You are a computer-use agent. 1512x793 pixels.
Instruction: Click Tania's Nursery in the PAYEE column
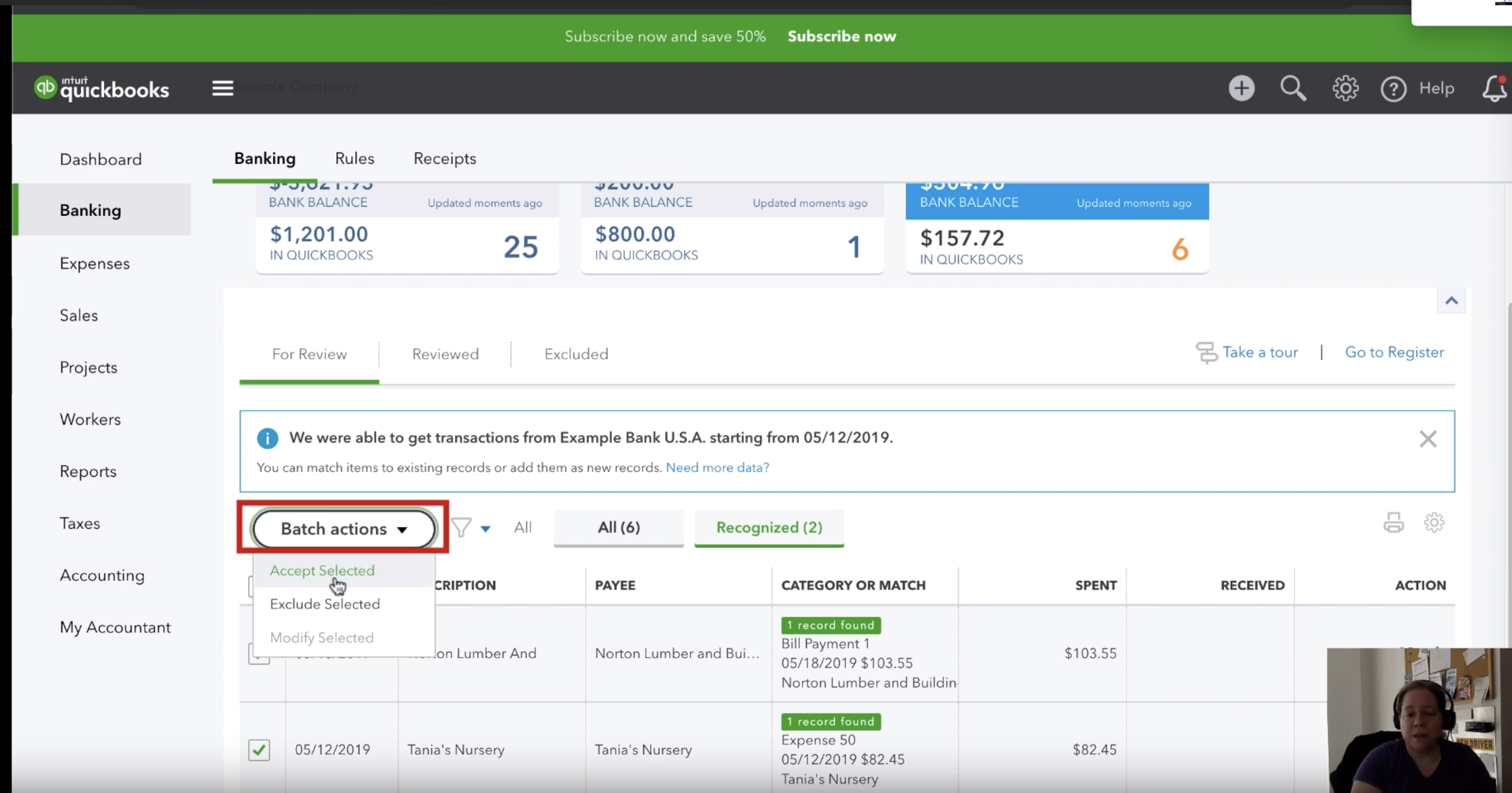[x=643, y=749]
